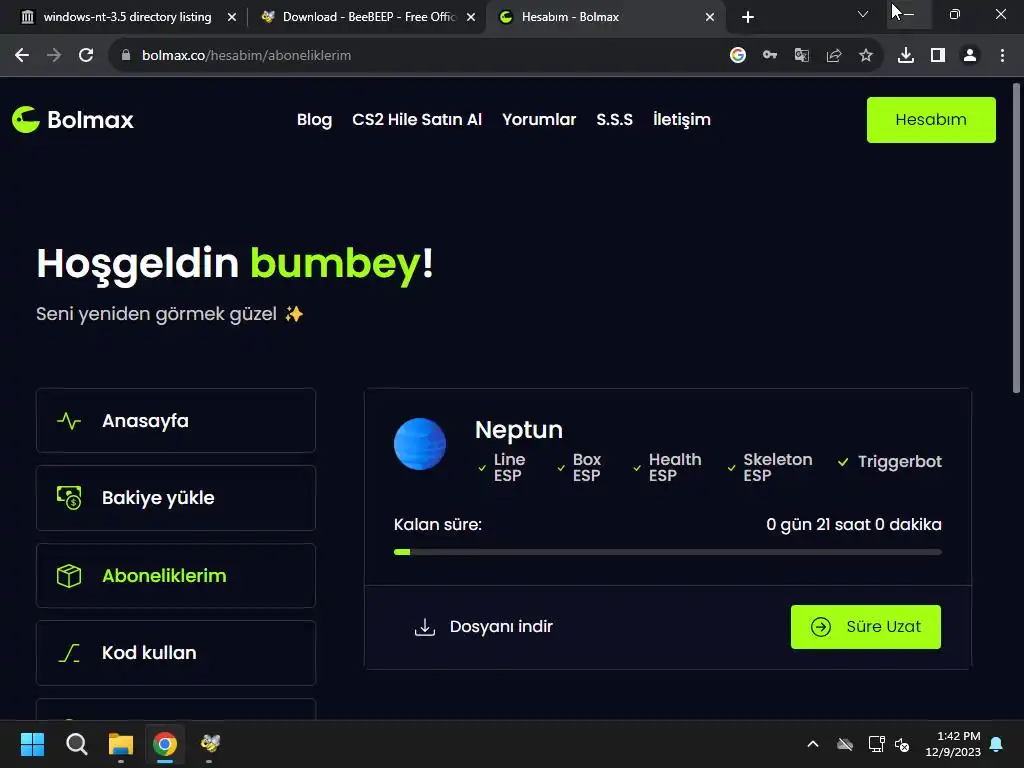Go back in browser history
1024x768 pixels.
(x=22, y=56)
